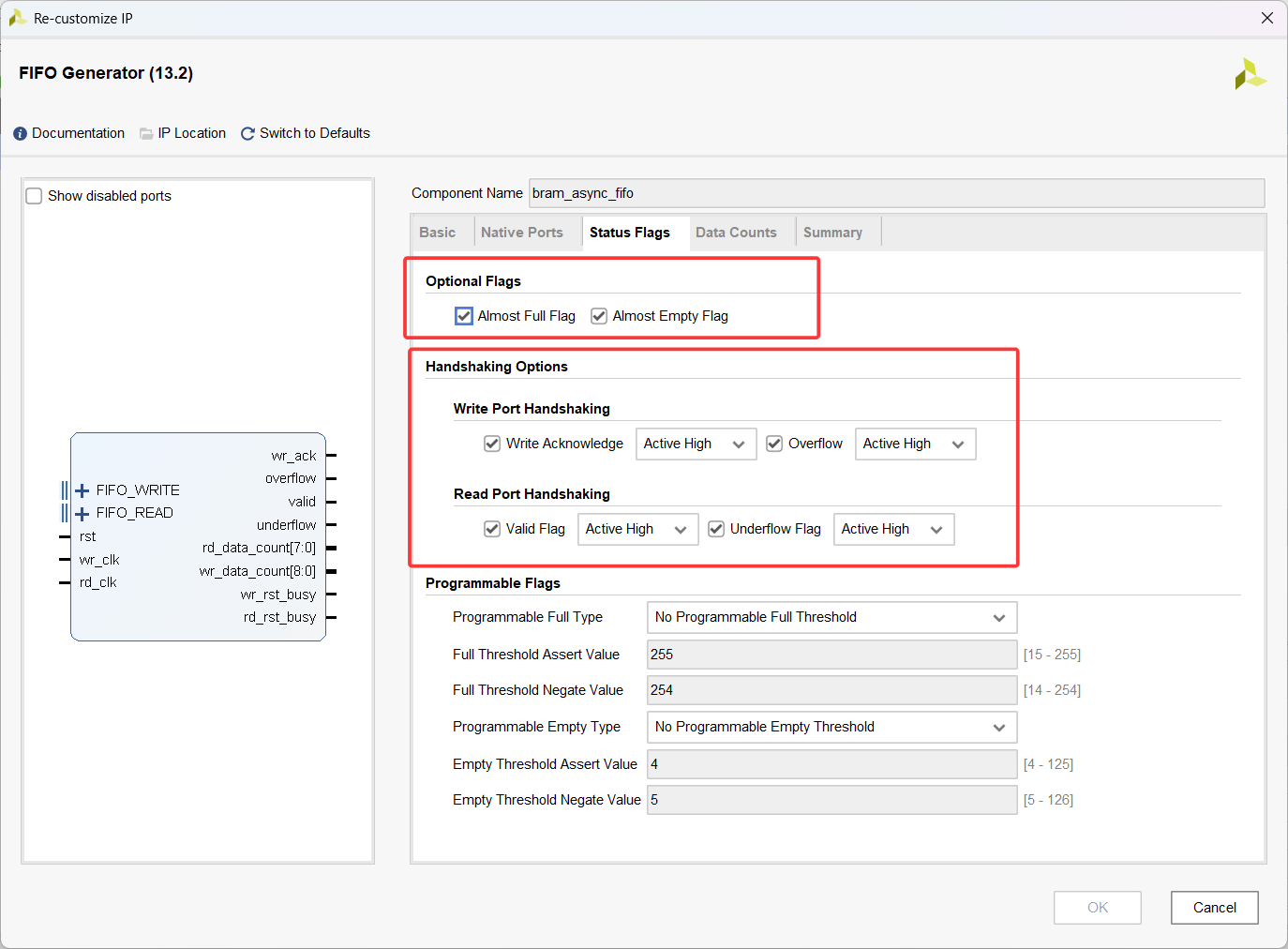Image resolution: width=1288 pixels, height=949 pixels.
Task: Open Underflow Flag polarity dropdown
Action: (x=894, y=529)
